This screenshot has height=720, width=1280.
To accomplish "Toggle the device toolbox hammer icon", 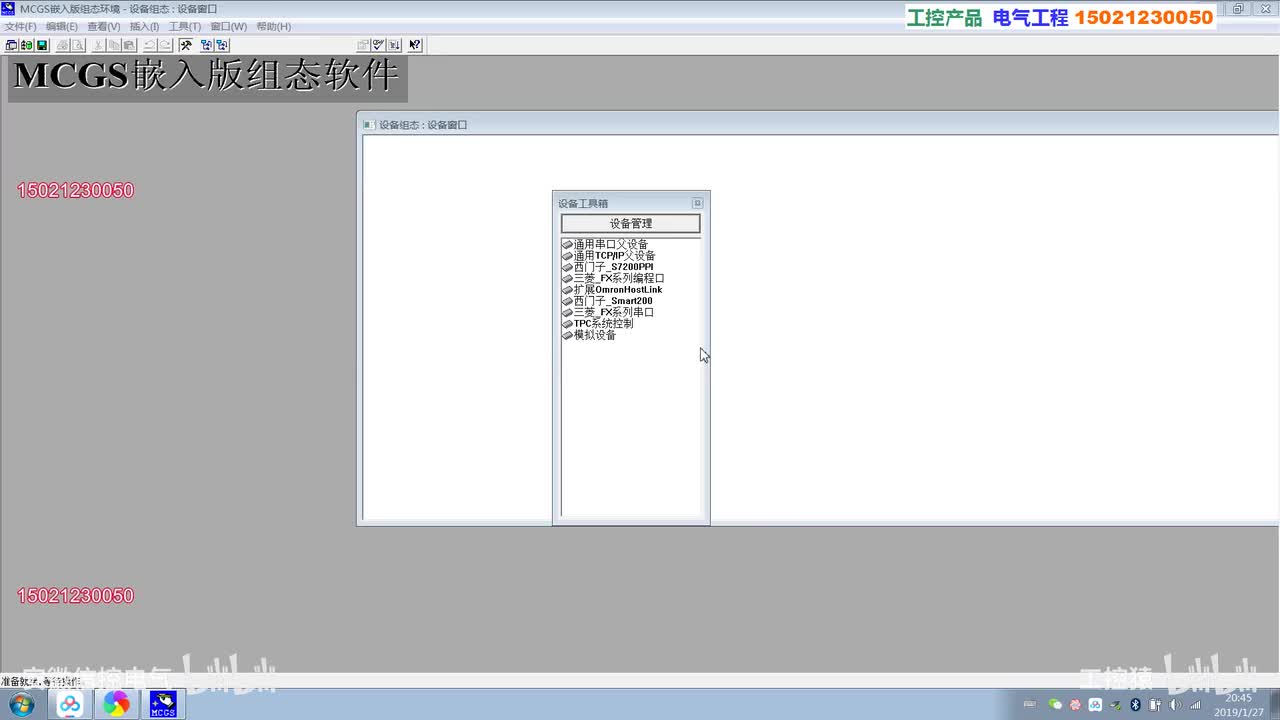I will click(186, 45).
